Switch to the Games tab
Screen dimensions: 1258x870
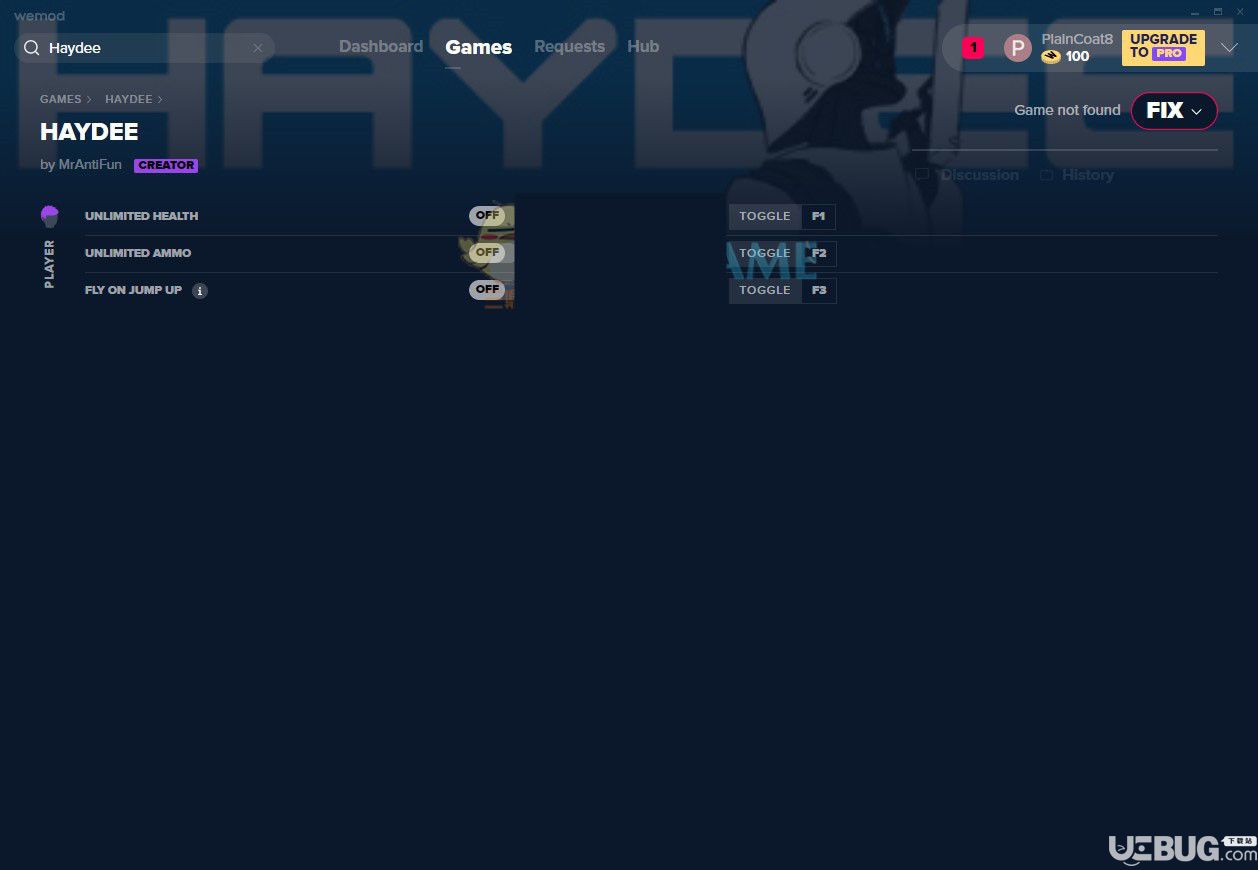click(479, 47)
